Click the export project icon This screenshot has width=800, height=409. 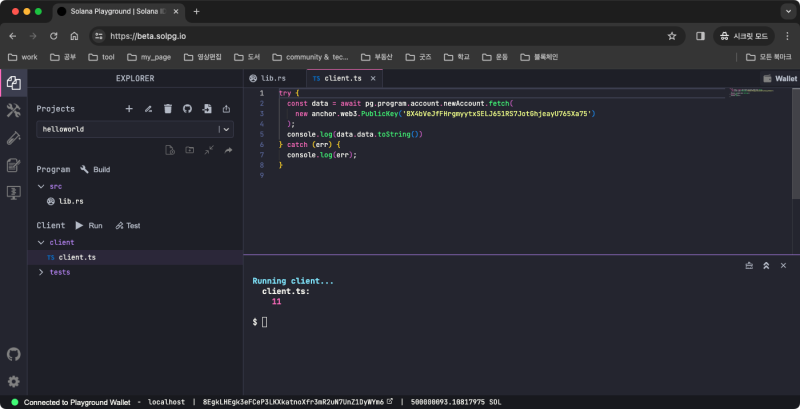click(x=227, y=109)
